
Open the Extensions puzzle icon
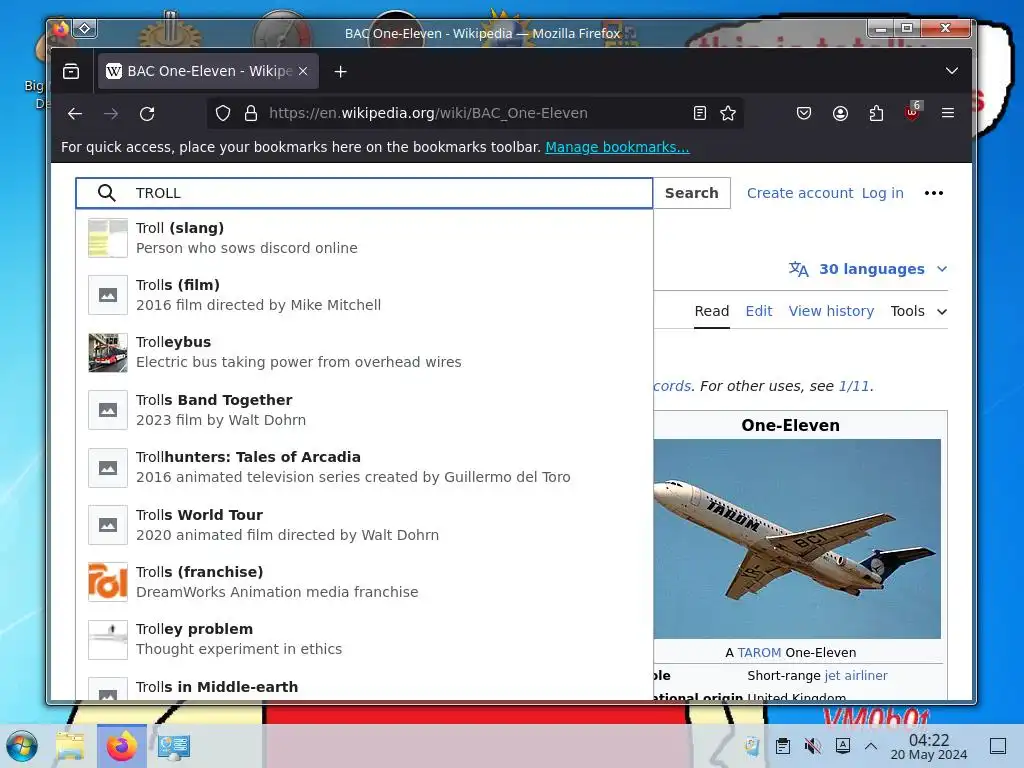point(876,114)
